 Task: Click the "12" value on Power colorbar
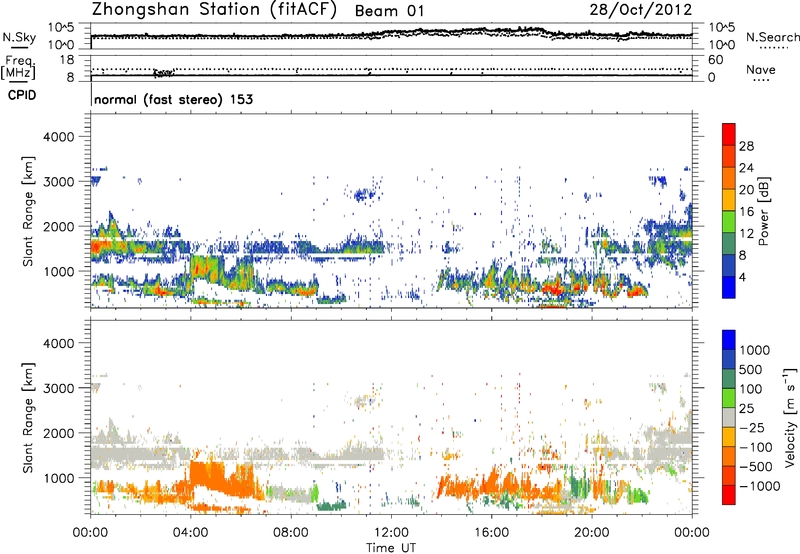coord(746,234)
